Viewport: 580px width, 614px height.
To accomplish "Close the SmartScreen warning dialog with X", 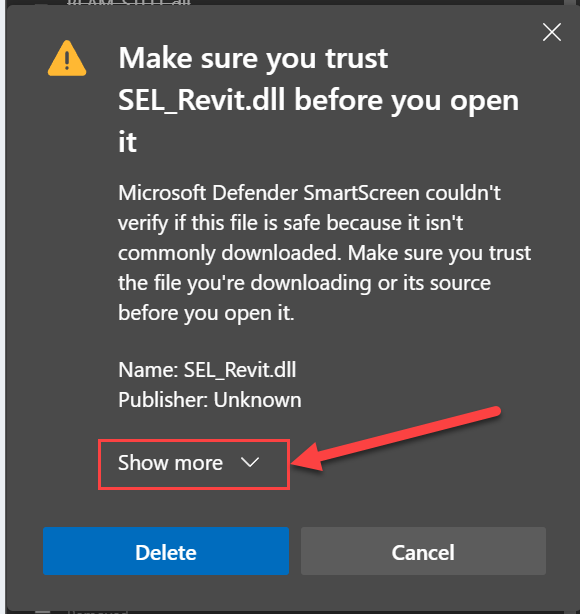I will (552, 32).
